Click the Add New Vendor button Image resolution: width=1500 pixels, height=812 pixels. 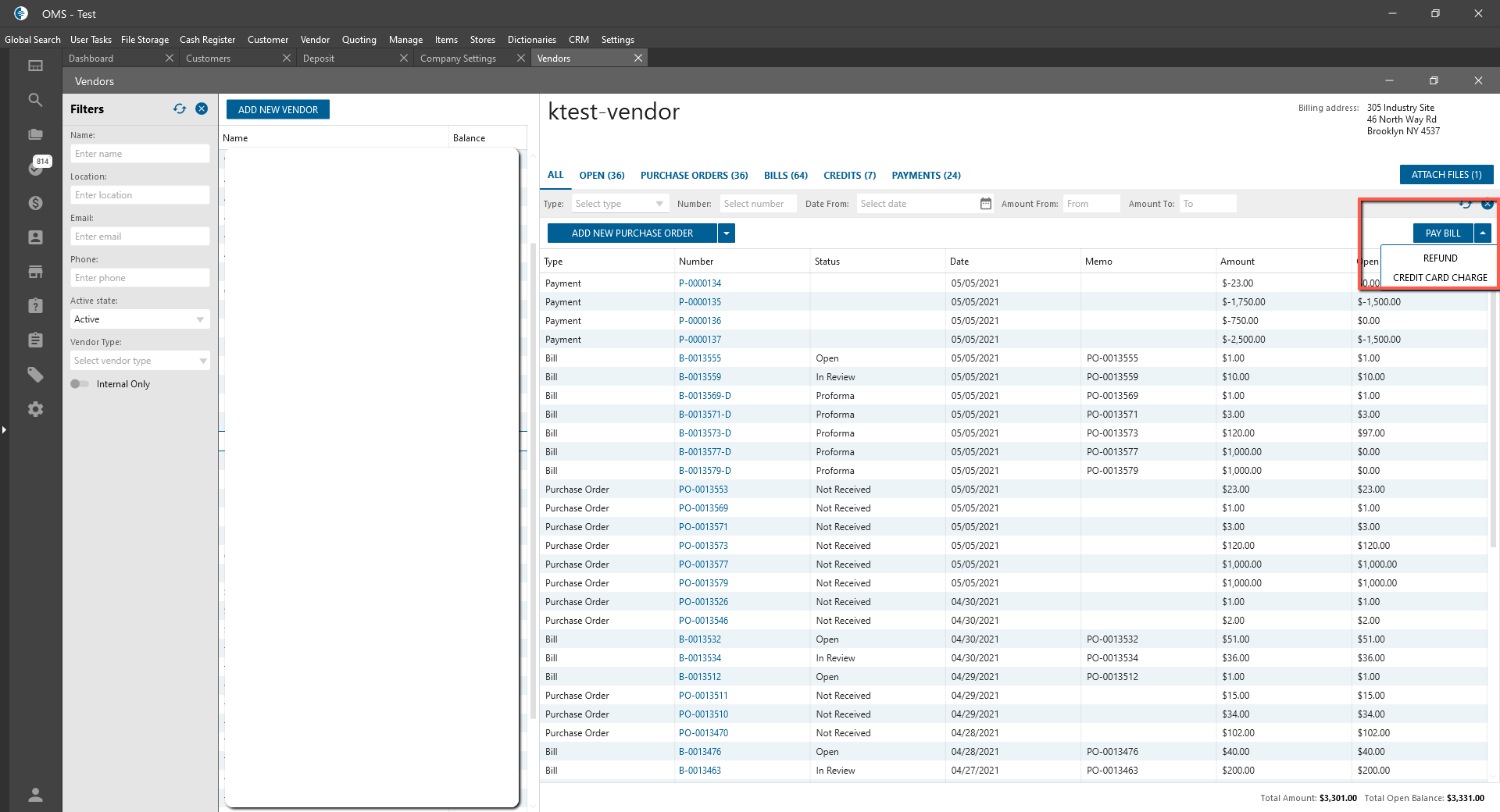point(278,110)
